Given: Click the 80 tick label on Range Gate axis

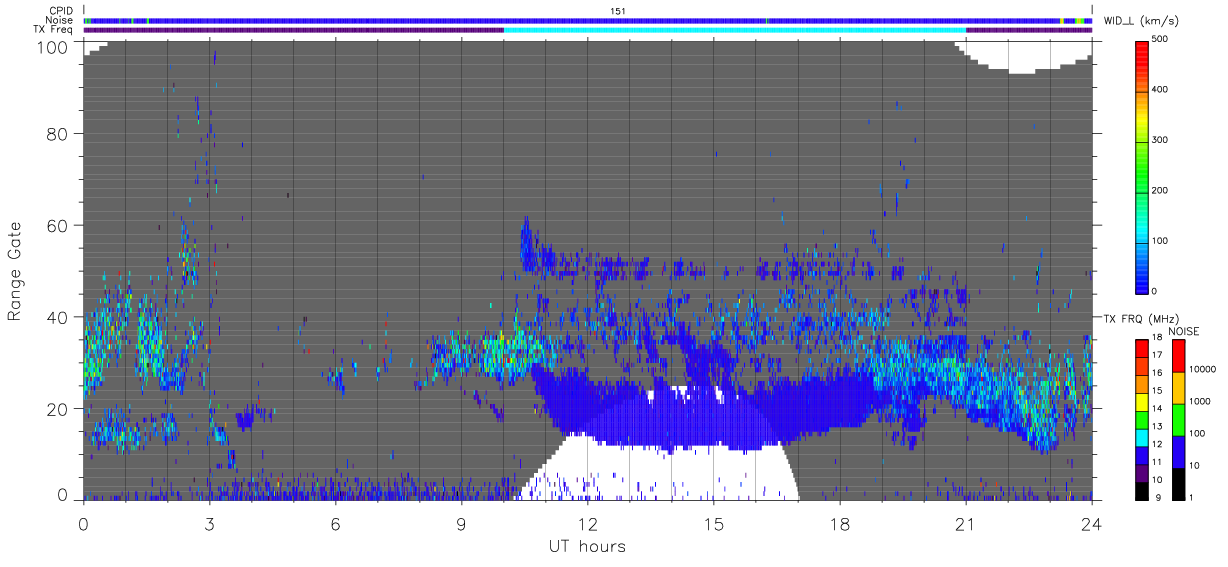Looking at the screenshot, I should click(56, 133).
